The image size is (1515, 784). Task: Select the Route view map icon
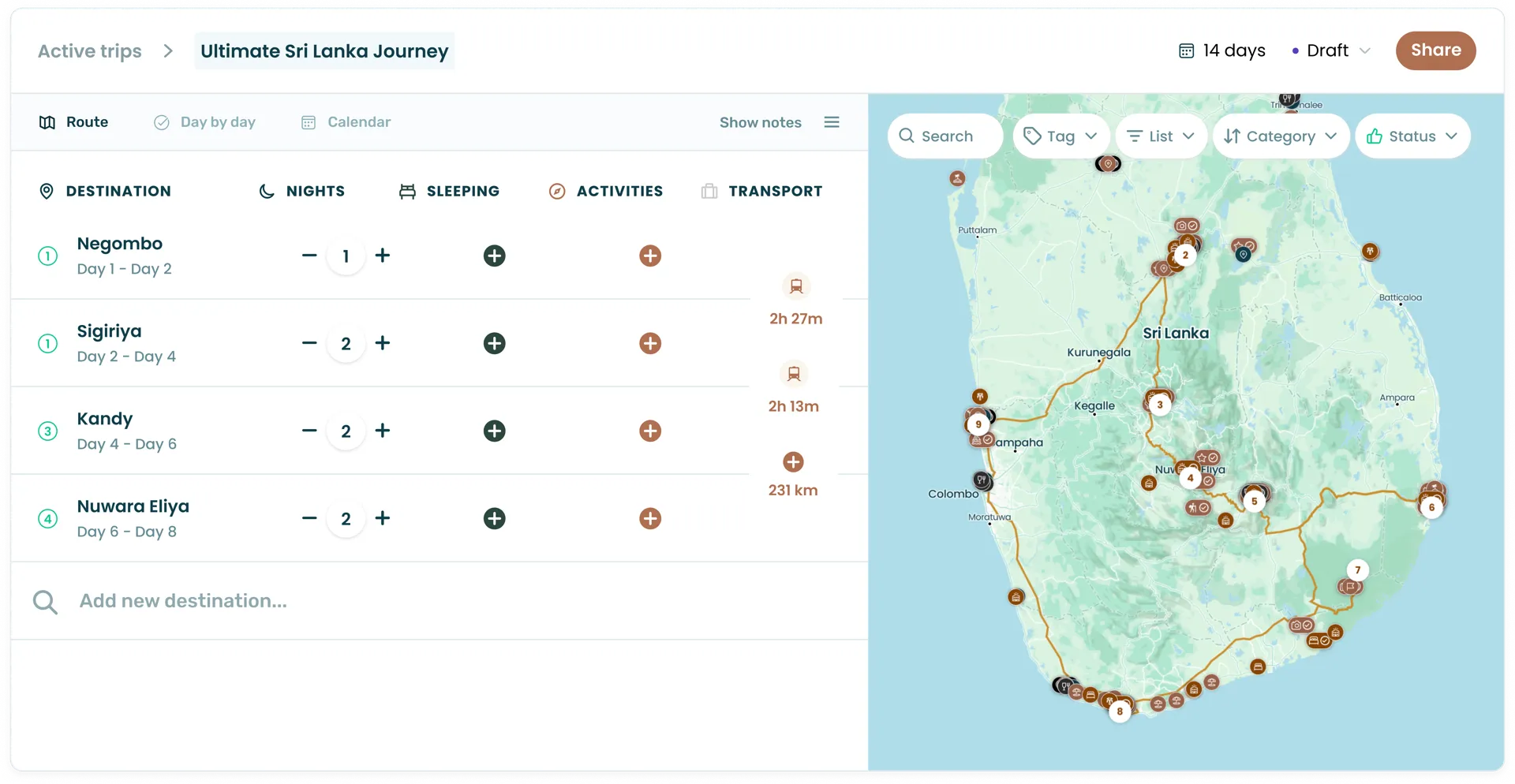tap(47, 121)
